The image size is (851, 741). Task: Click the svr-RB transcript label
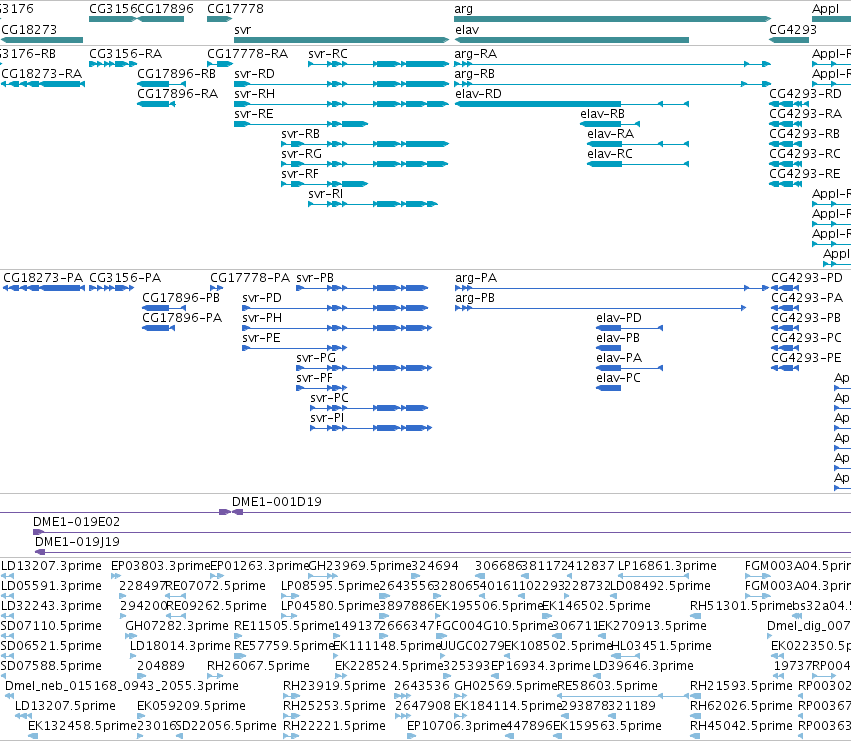[301, 134]
